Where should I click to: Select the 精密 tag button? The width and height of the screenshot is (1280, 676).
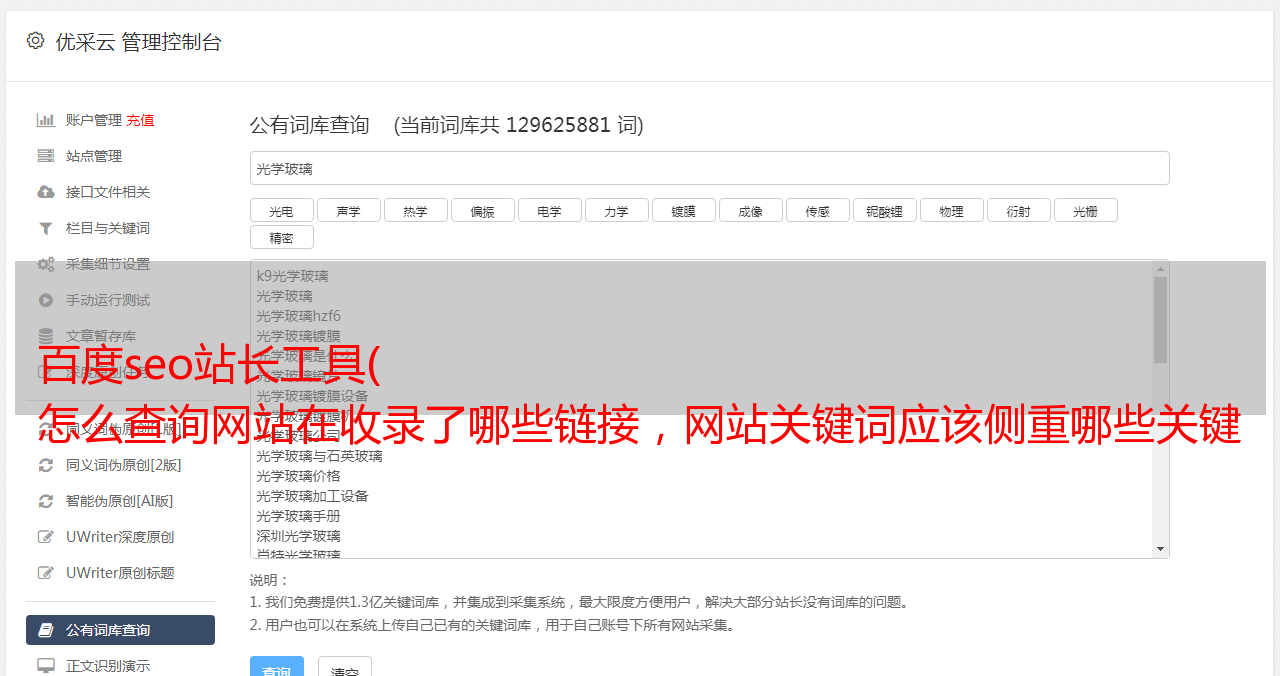(x=281, y=237)
